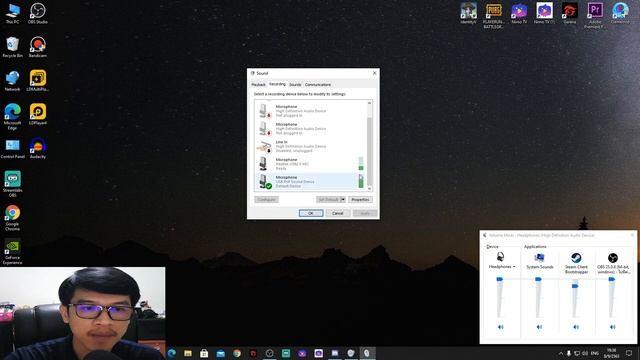Viewport: 640px width, 360px height.
Task: Click the OBS volume slider
Action: click(x=611, y=279)
